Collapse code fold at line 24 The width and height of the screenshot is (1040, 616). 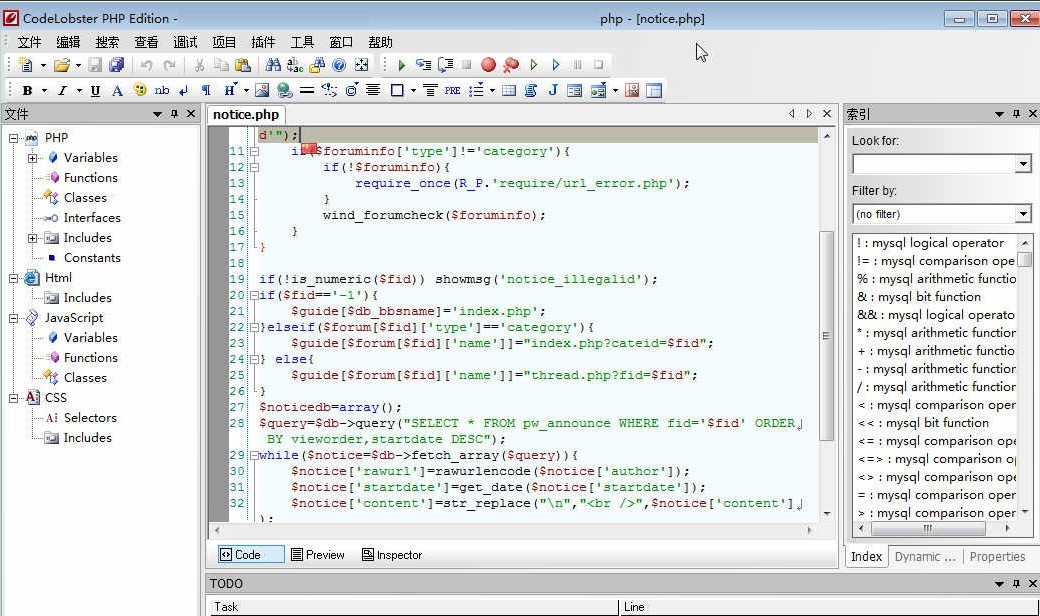pos(254,359)
